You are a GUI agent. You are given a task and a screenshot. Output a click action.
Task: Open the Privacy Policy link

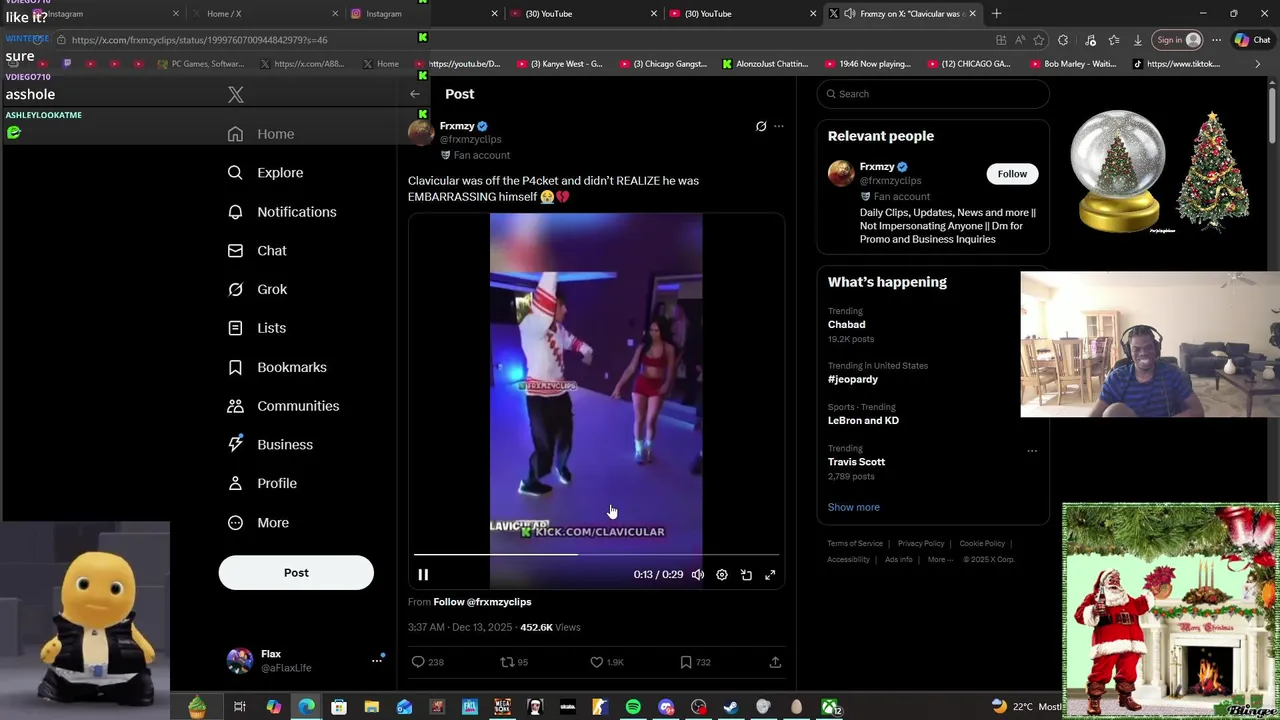pos(921,544)
